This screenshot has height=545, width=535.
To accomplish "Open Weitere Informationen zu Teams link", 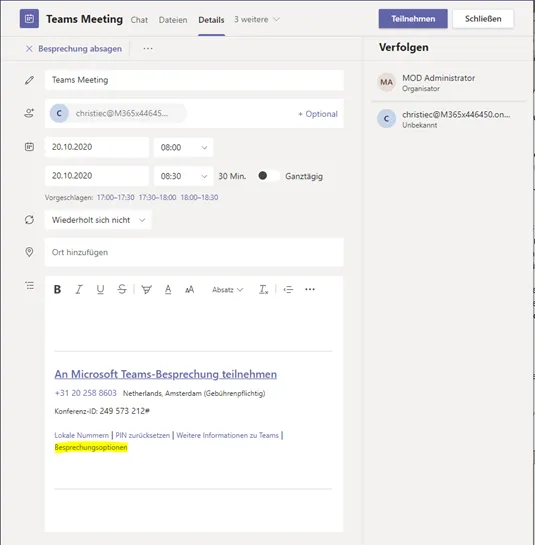I will (x=227, y=435).
